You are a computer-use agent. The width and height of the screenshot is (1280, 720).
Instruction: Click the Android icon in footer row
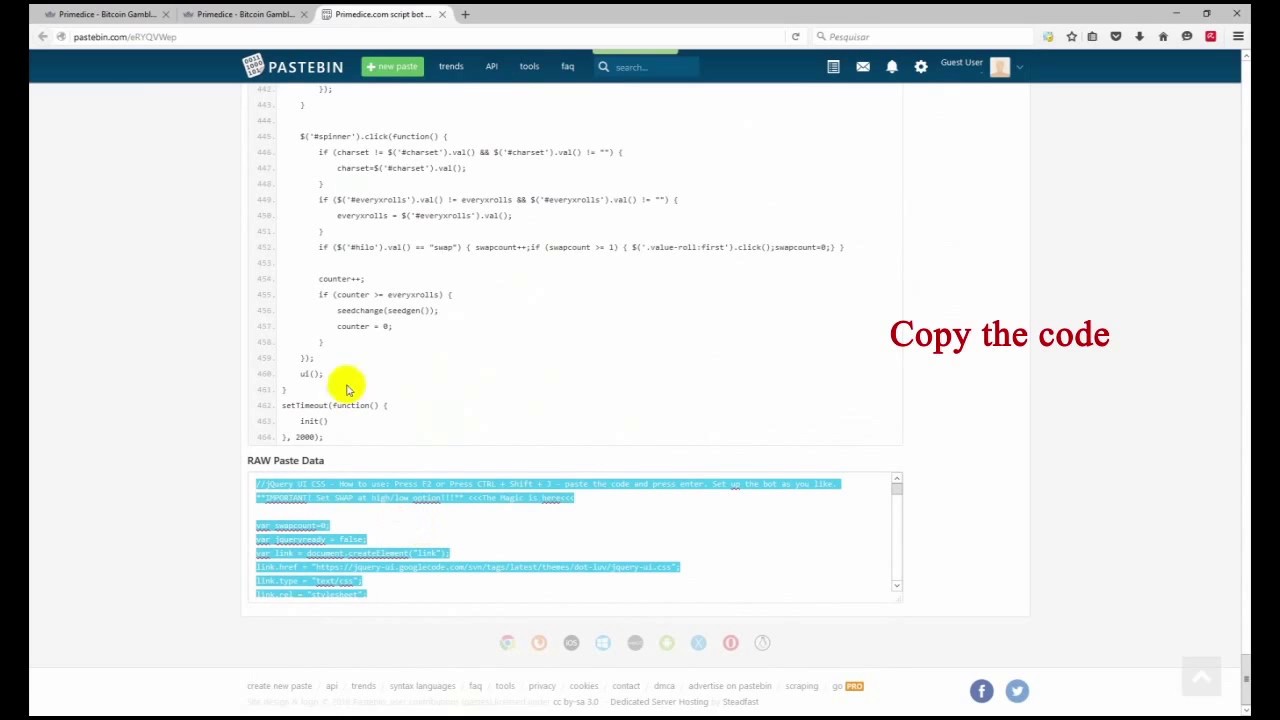pyautogui.click(x=667, y=643)
